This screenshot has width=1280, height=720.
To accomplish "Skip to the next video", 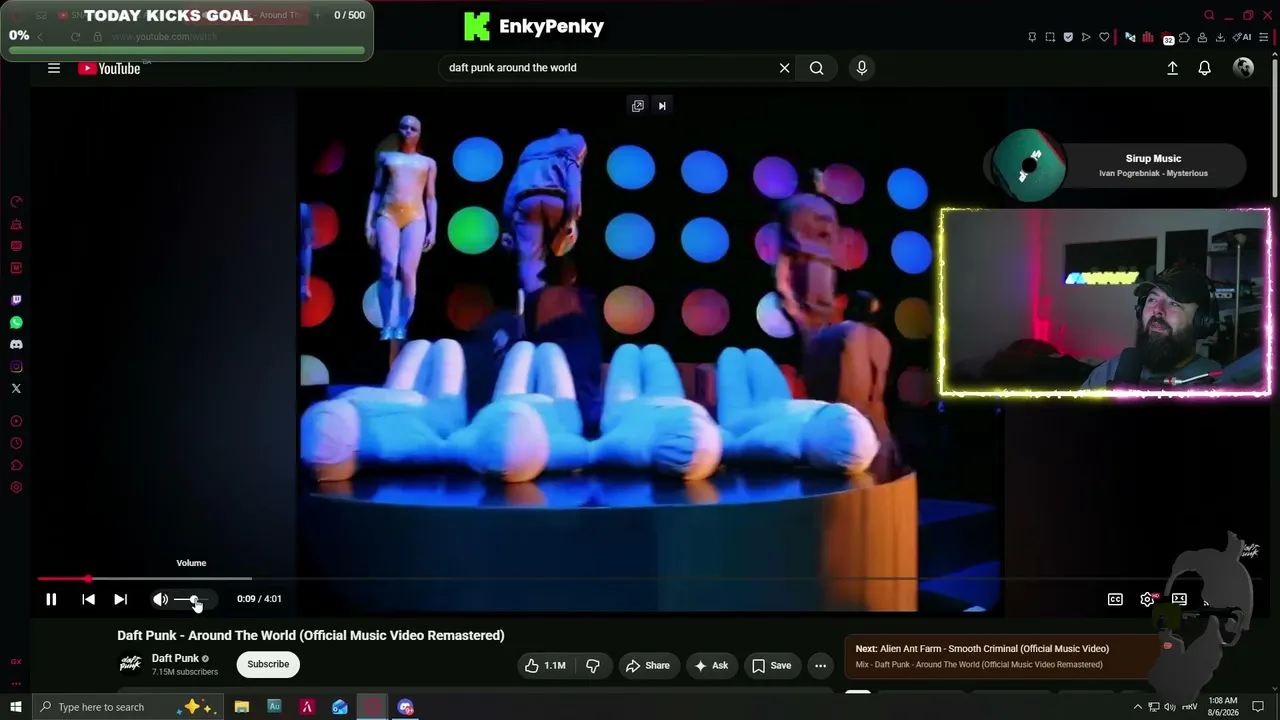I will point(120,599).
